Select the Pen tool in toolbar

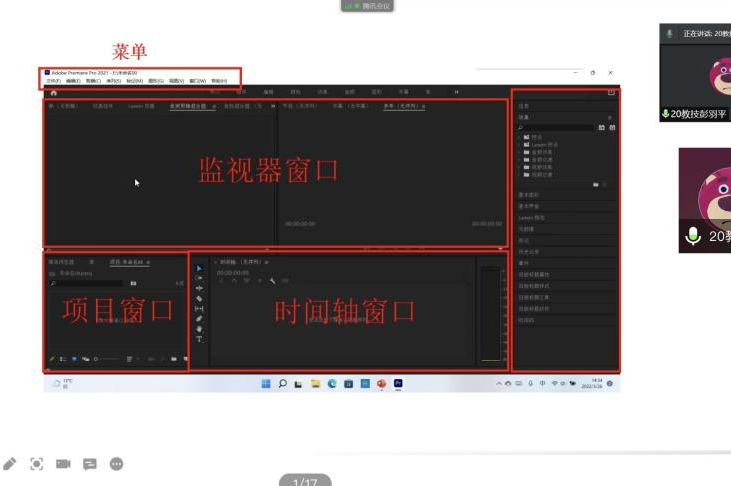click(199, 319)
